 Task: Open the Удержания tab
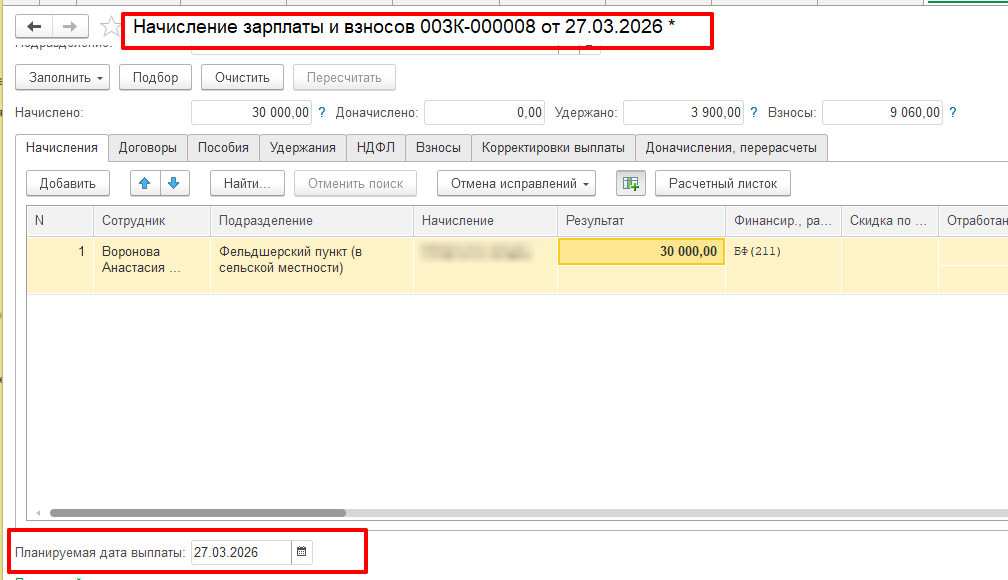tap(303, 148)
